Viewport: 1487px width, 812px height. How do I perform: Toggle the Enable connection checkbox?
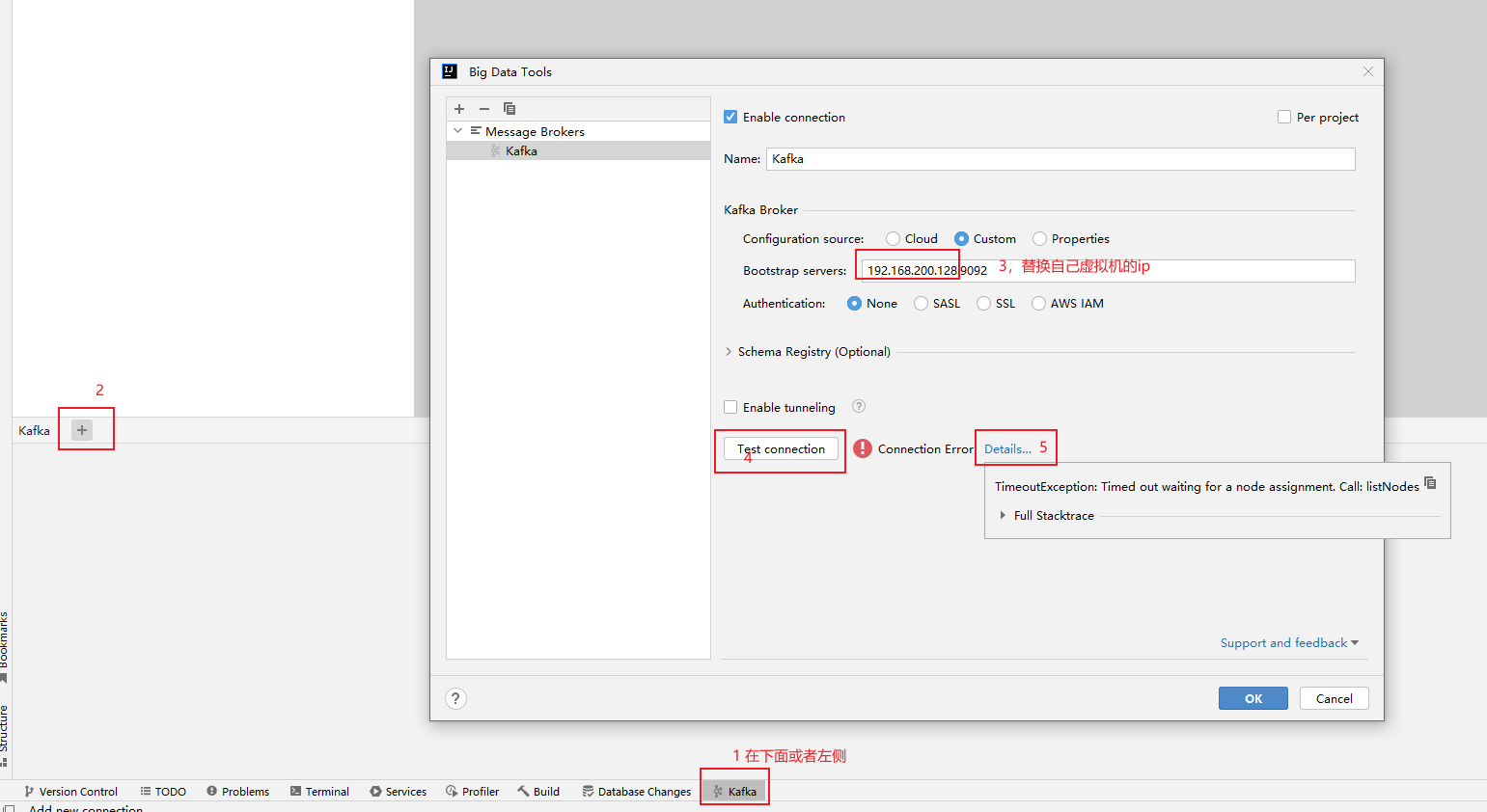730,117
